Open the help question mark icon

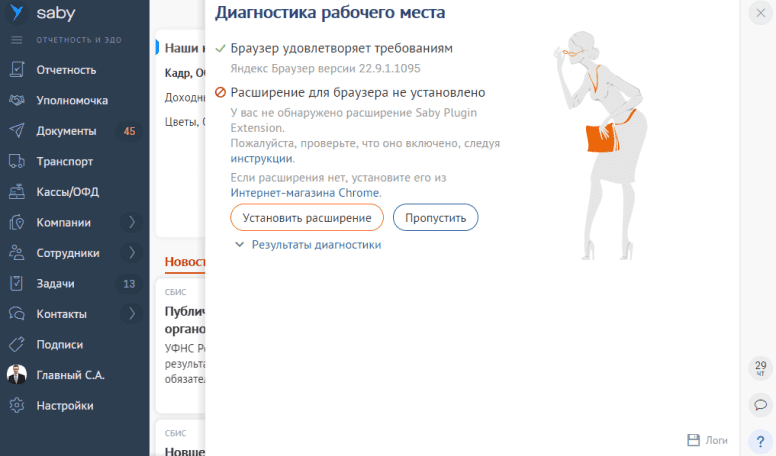point(761,442)
